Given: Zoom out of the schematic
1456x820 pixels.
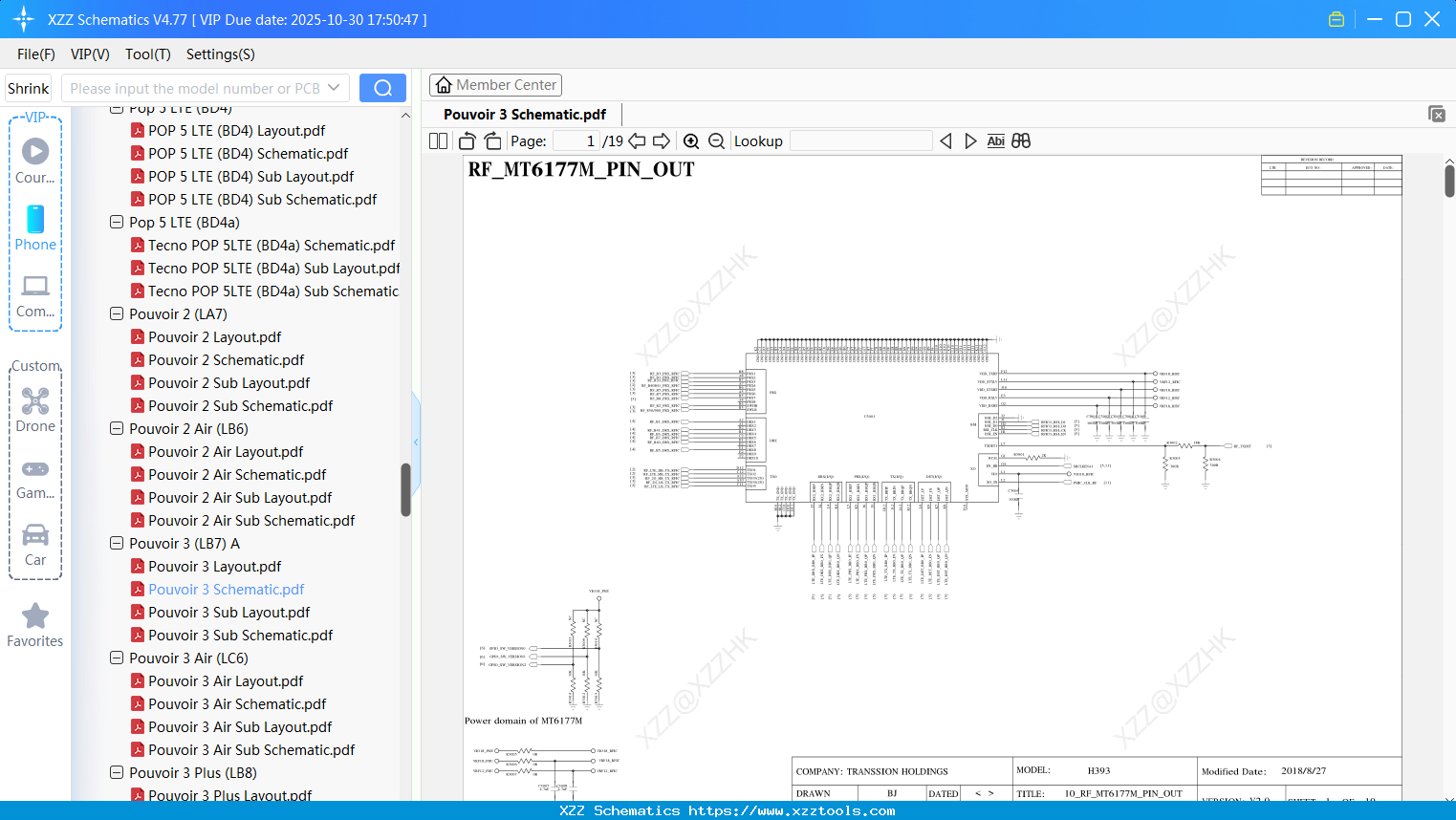Looking at the screenshot, I should 715,140.
